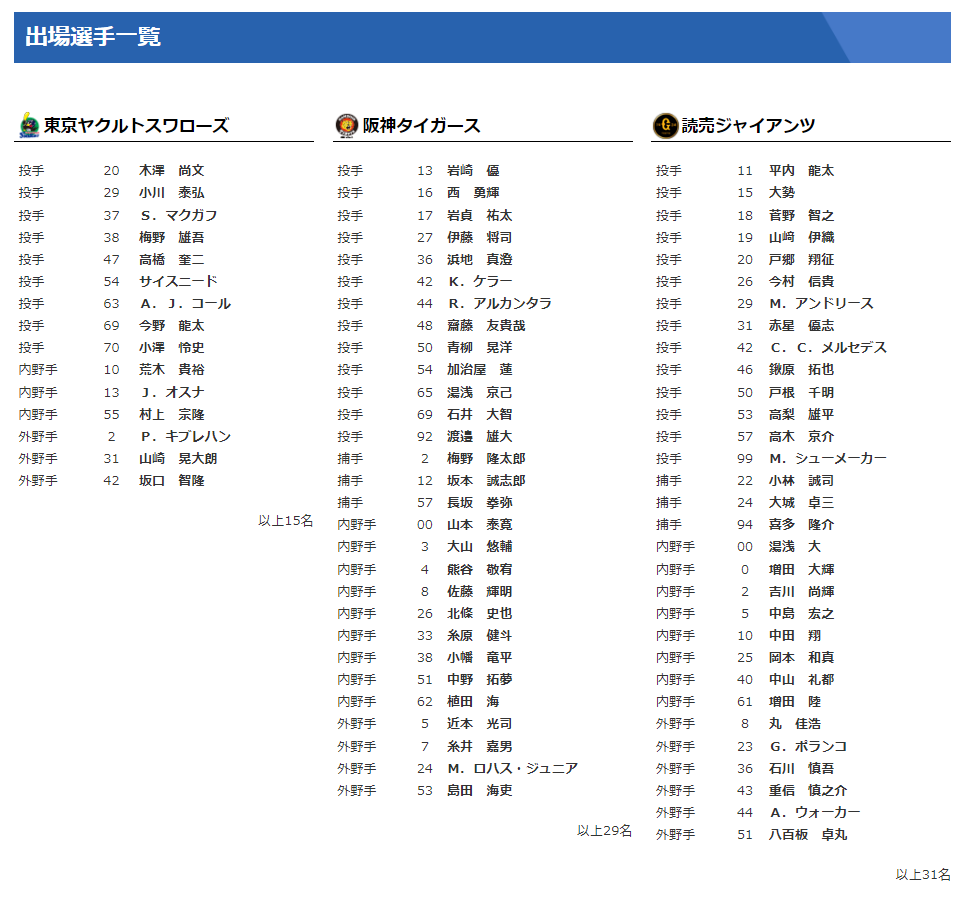The width and height of the screenshot is (977, 899).
Task: Select the 阪神タイガース team heading
Action: pos(422,125)
